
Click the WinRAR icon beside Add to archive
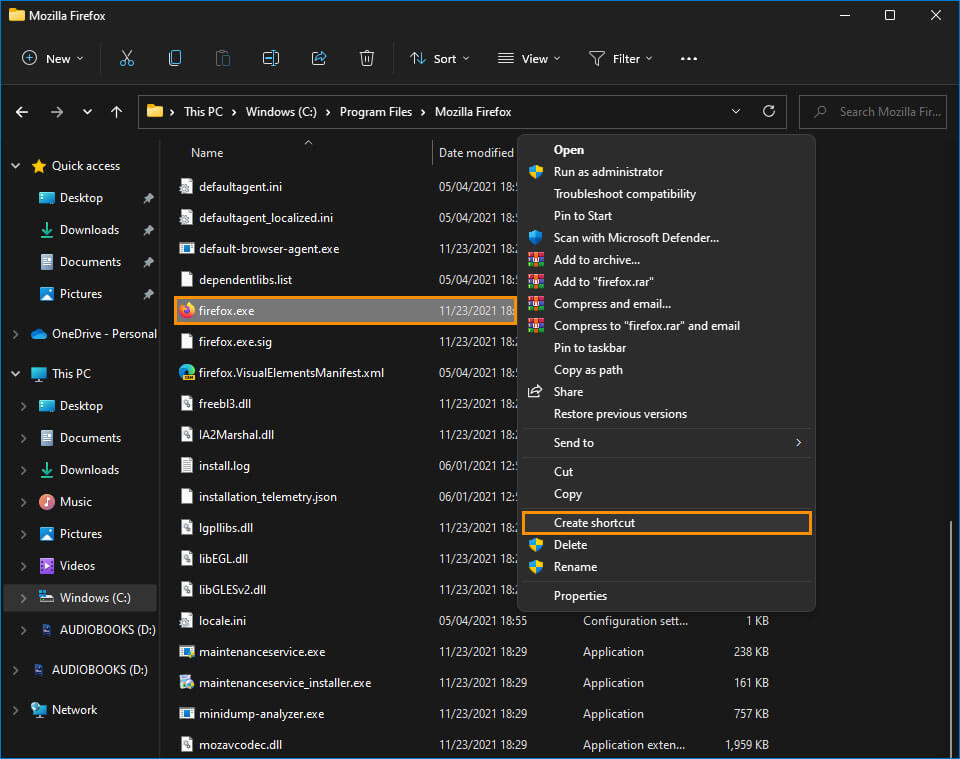(536, 260)
